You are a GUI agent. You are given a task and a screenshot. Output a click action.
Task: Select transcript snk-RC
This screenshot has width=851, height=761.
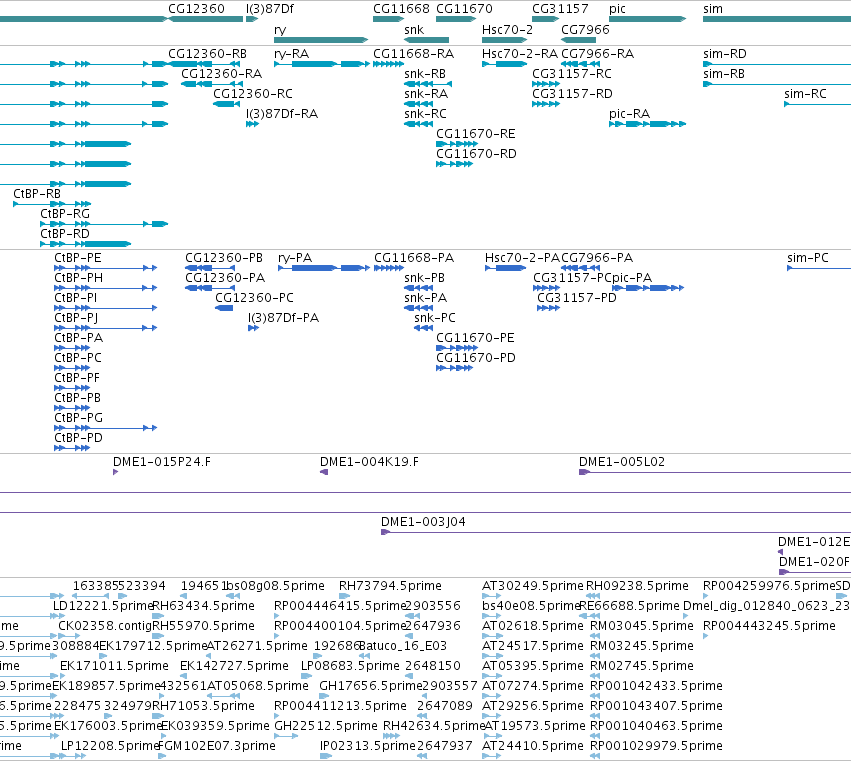tap(425, 114)
